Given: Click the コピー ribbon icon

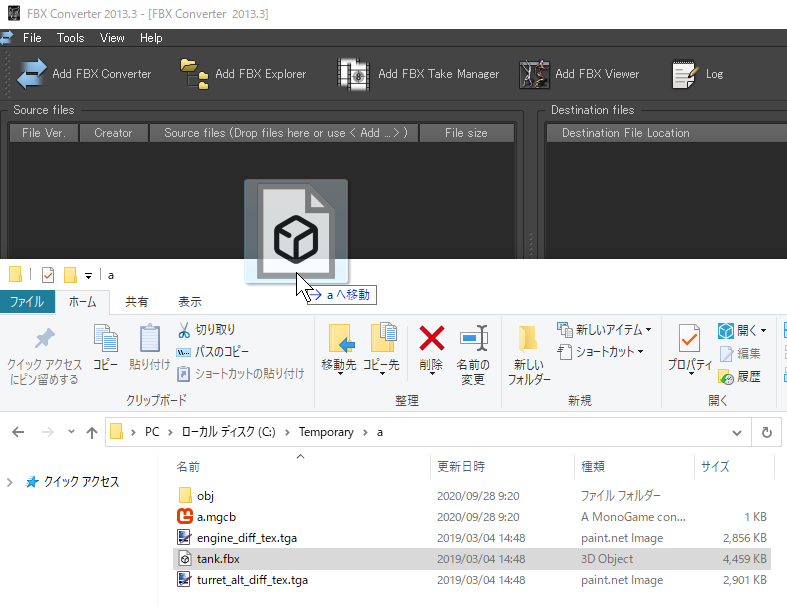Looking at the screenshot, I should pyautogui.click(x=106, y=337).
